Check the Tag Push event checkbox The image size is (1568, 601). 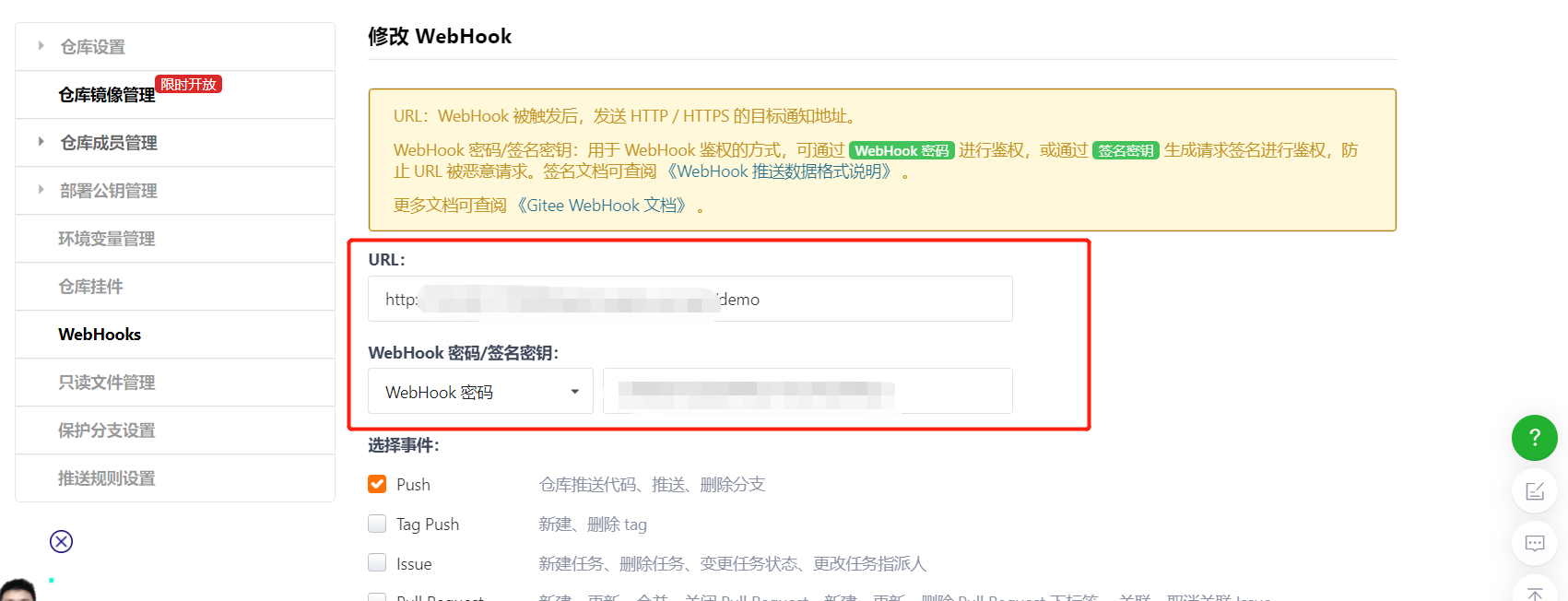pos(377,524)
